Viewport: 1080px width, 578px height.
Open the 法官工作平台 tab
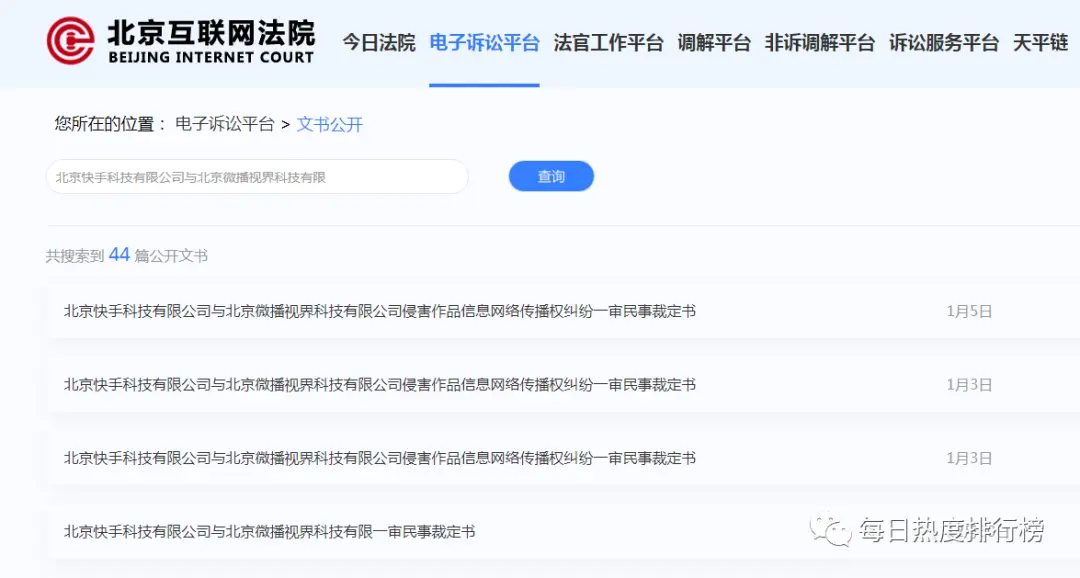608,43
